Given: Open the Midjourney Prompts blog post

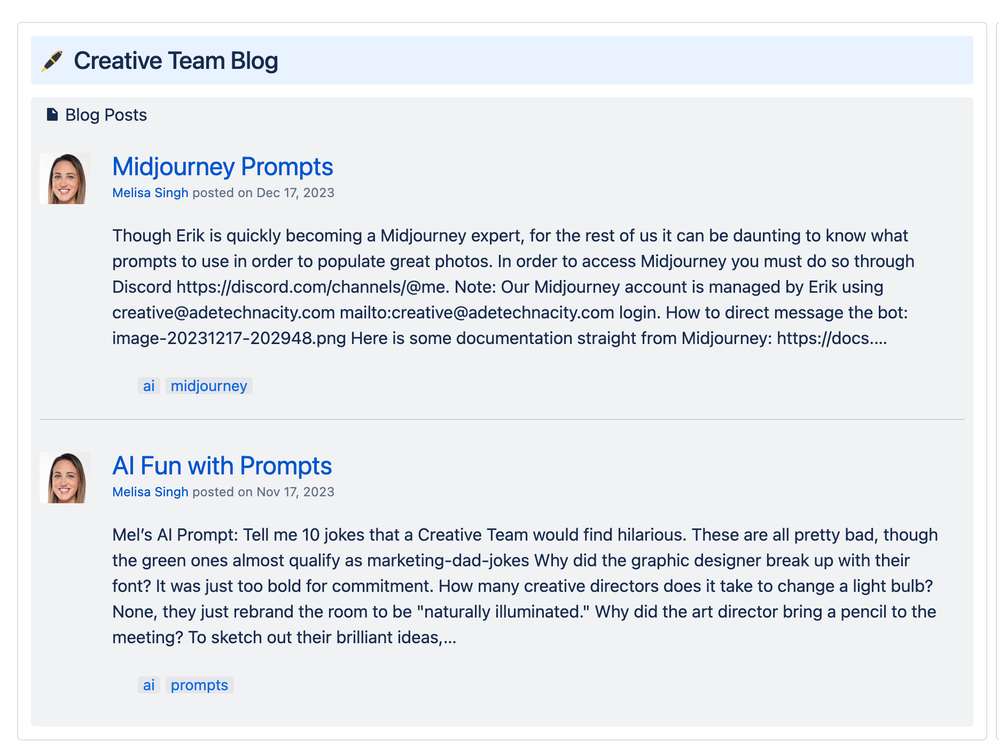Looking at the screenshot, I should (222, 166).
